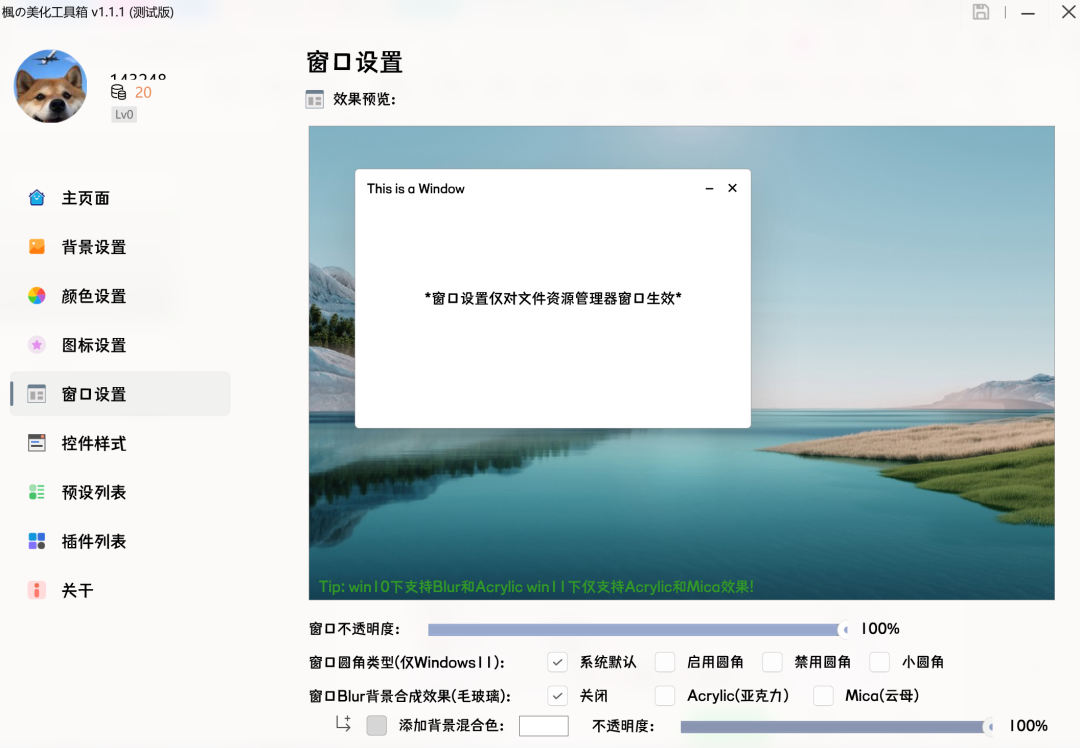Click the orange coin count 20

tap(143, 92)
